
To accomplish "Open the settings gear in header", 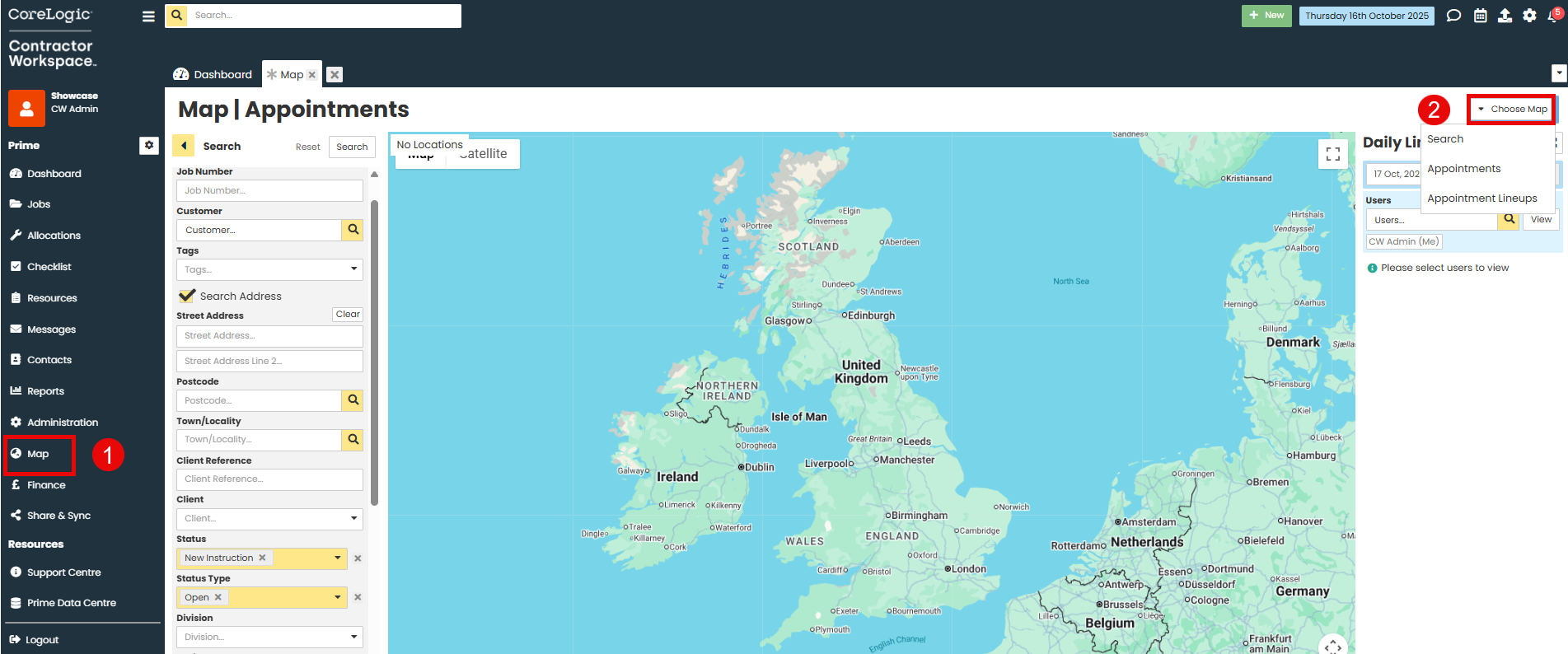I will [x=1529, y=16].
